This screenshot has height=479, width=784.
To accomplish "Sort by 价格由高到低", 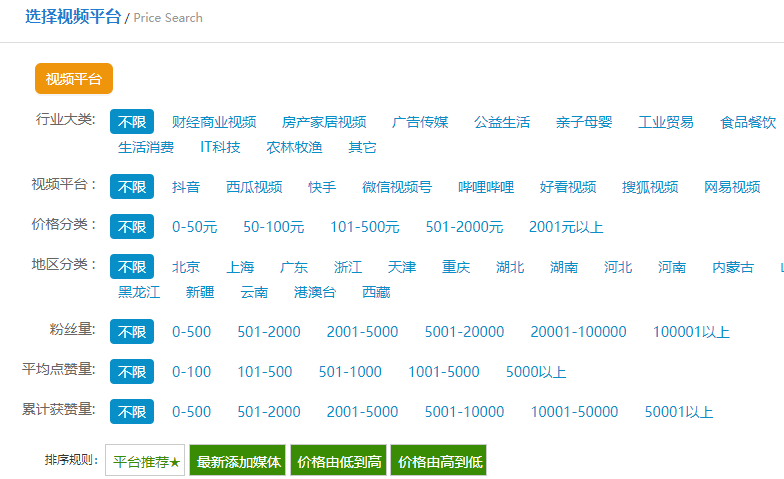I will [x=439, y=460].
